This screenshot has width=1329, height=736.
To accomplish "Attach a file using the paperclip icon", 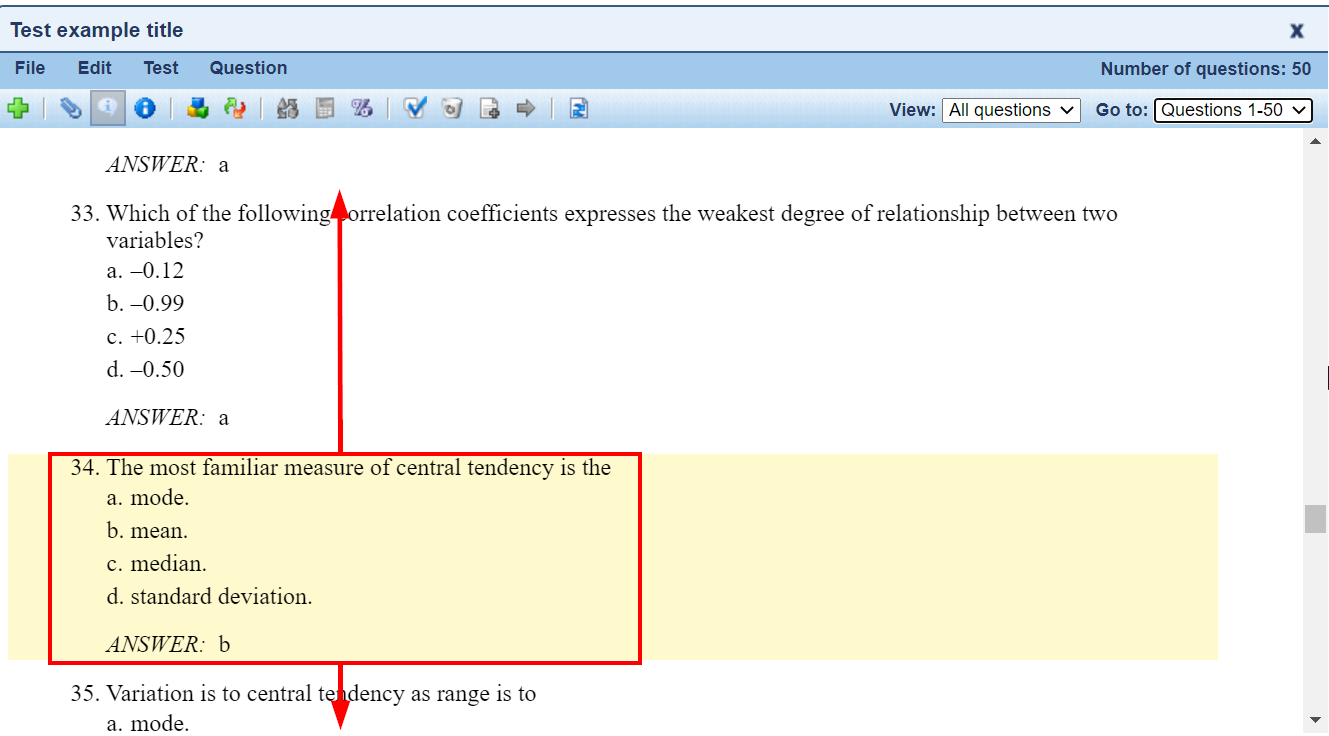I will [70, 109].
